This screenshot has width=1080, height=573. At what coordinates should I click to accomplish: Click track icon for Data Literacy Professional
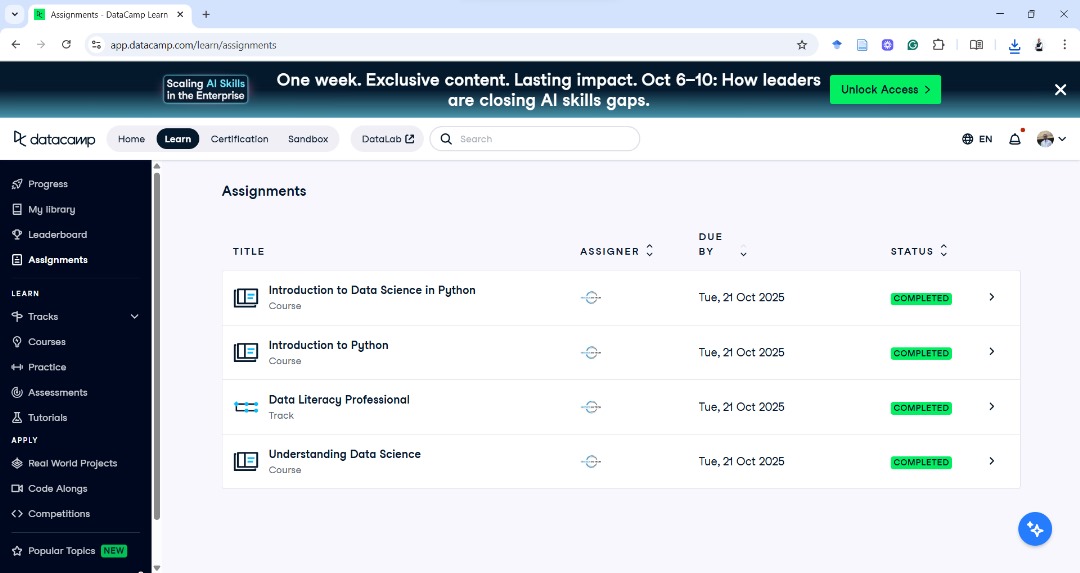pos(246,407)
